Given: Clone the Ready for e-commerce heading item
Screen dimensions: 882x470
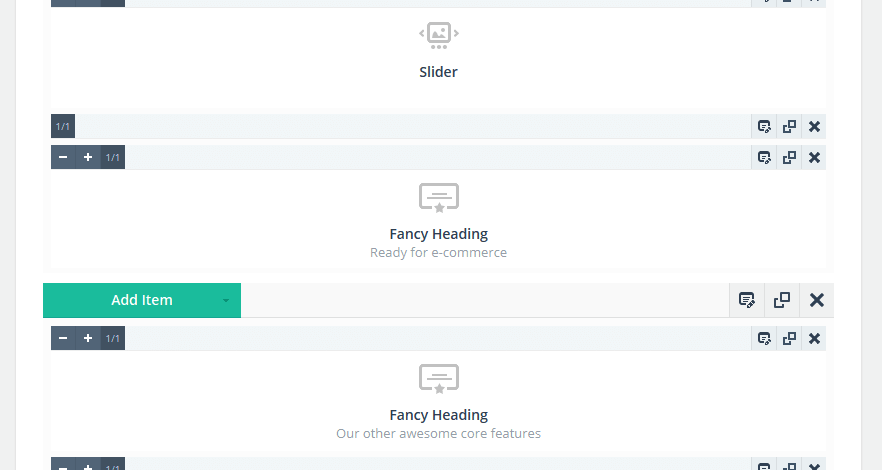Looking at the screenshot, I should click(x=789, y=157).
